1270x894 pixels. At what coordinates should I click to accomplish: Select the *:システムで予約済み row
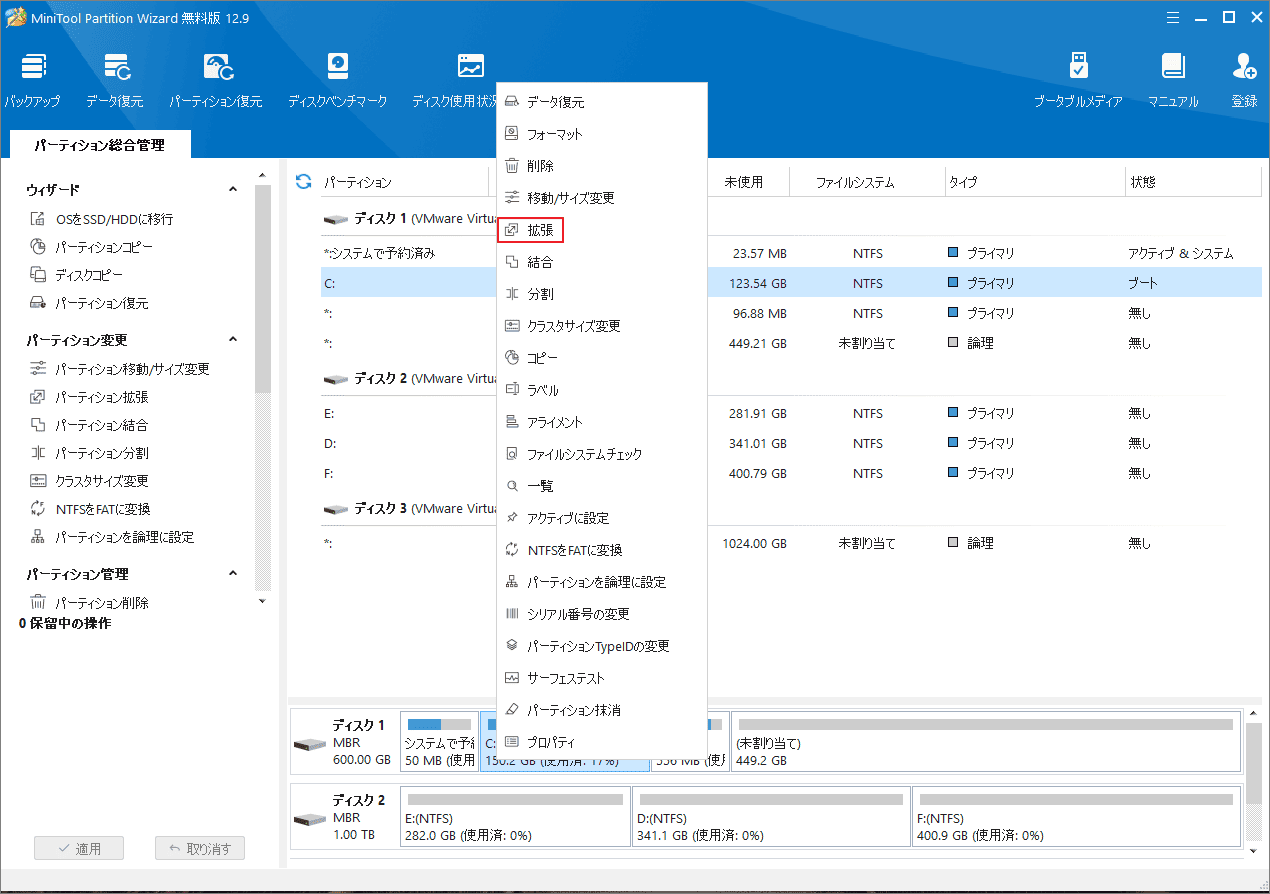pyautogui.click(x=791, y=253)
